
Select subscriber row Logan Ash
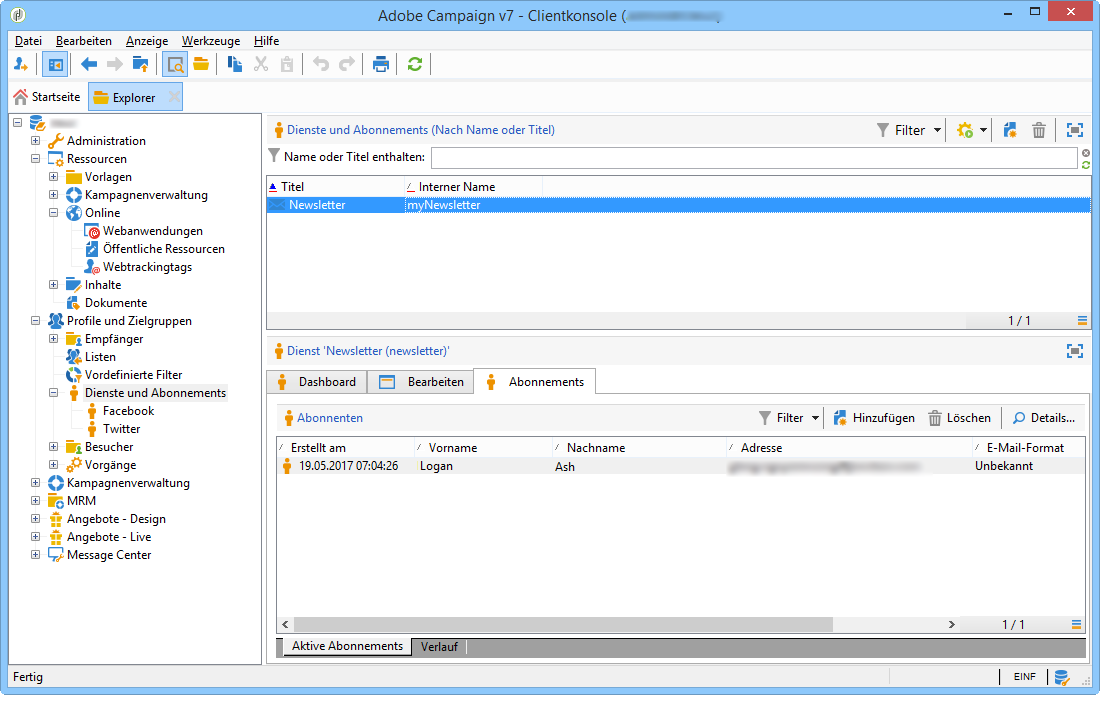680,466
